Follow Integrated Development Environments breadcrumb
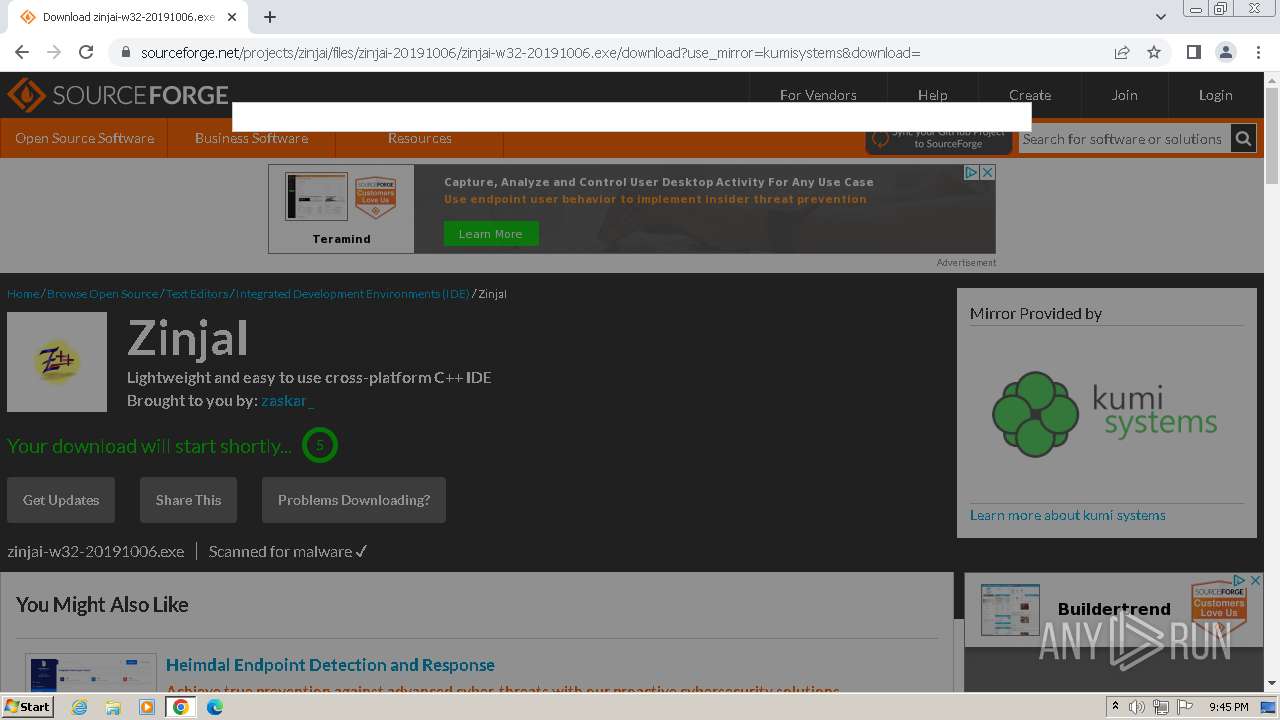The width and height of the screenshot is (1280, 720). [x=352, y=294]
